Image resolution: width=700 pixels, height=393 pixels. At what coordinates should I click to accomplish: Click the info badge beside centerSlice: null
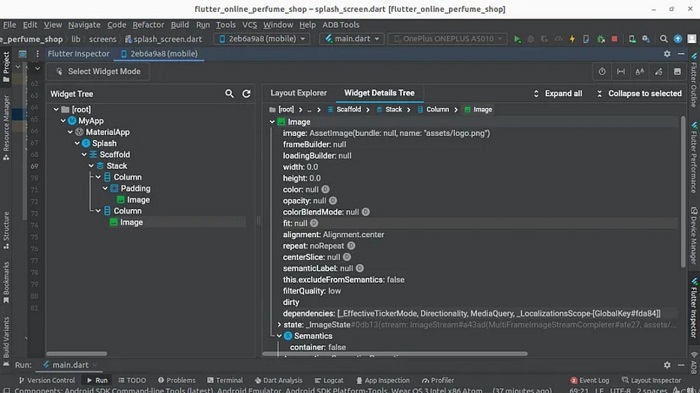(347, 257)
